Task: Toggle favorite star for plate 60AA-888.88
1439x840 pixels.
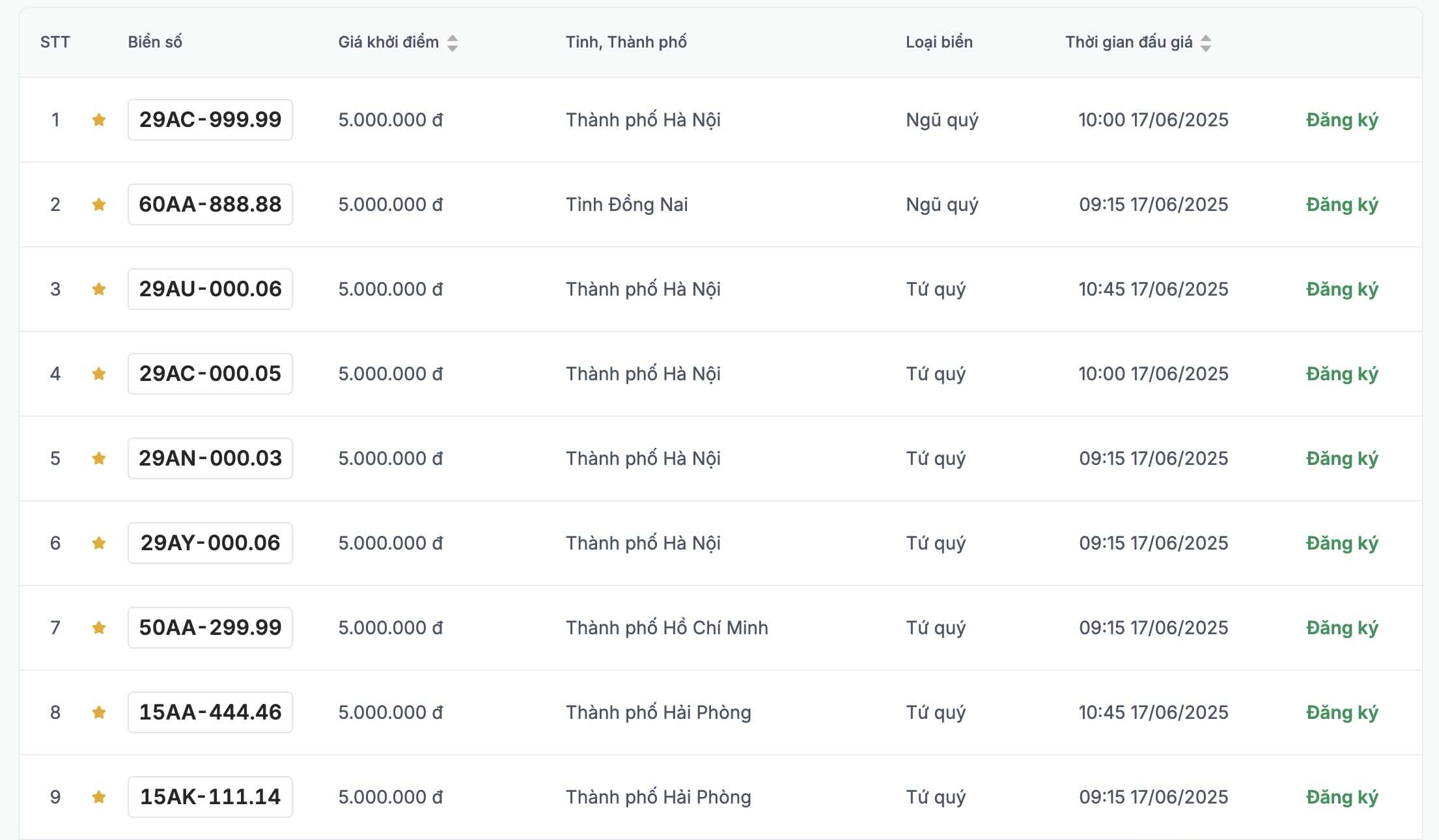Action: click(x=99, y=204)
